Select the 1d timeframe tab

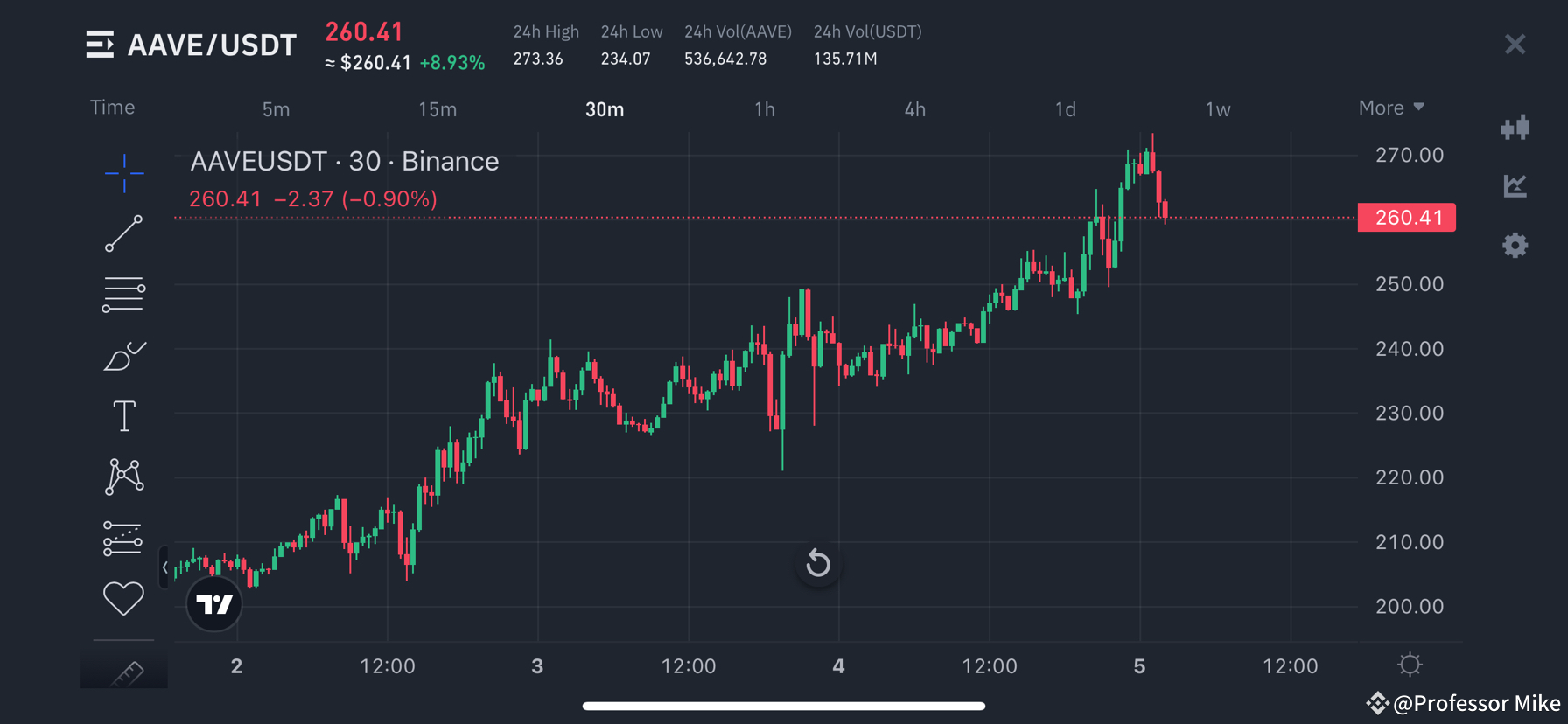pyautogui.click(x=1065, y=109)
